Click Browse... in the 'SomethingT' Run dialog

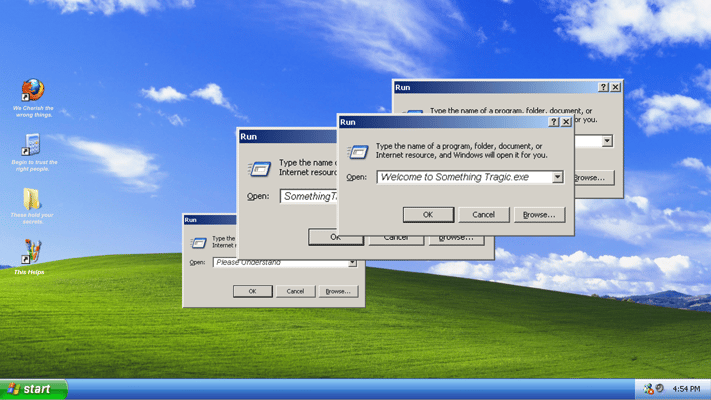pos(456,240)
